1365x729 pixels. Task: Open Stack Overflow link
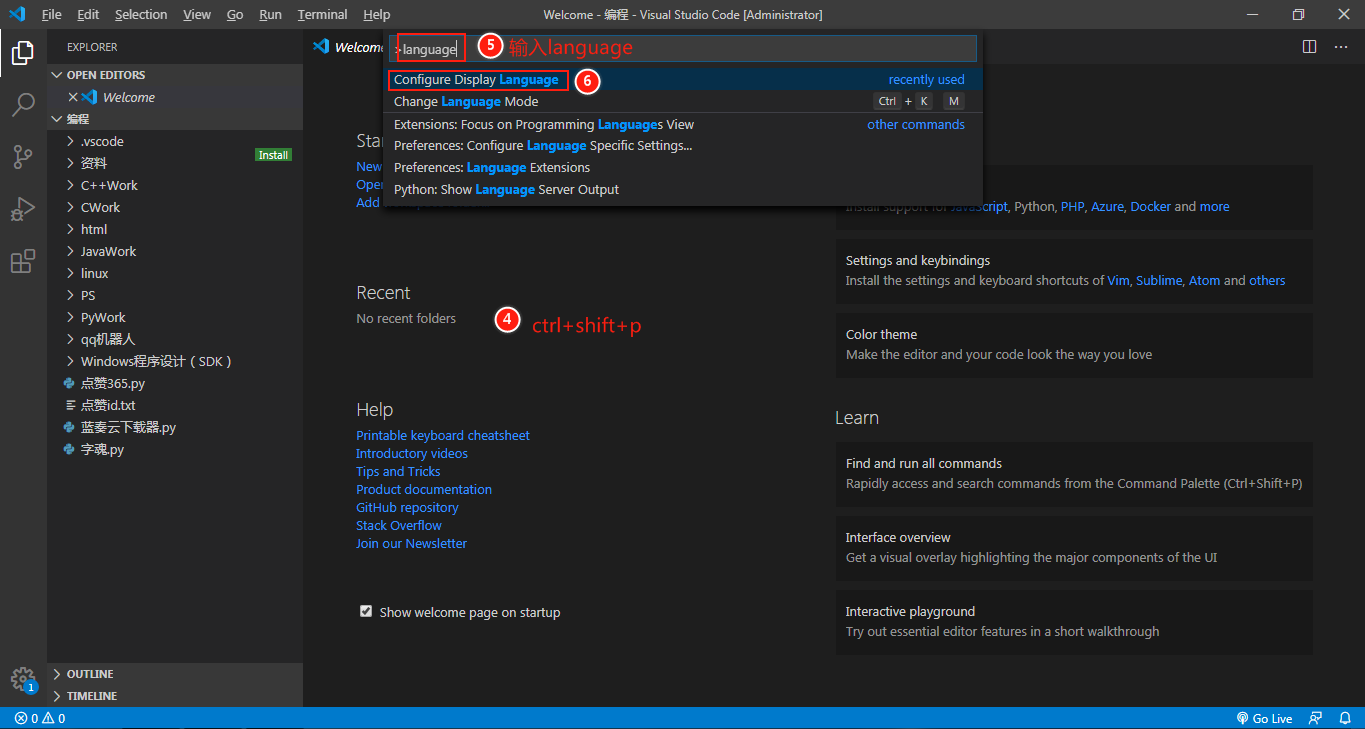(x=399, y=525)
